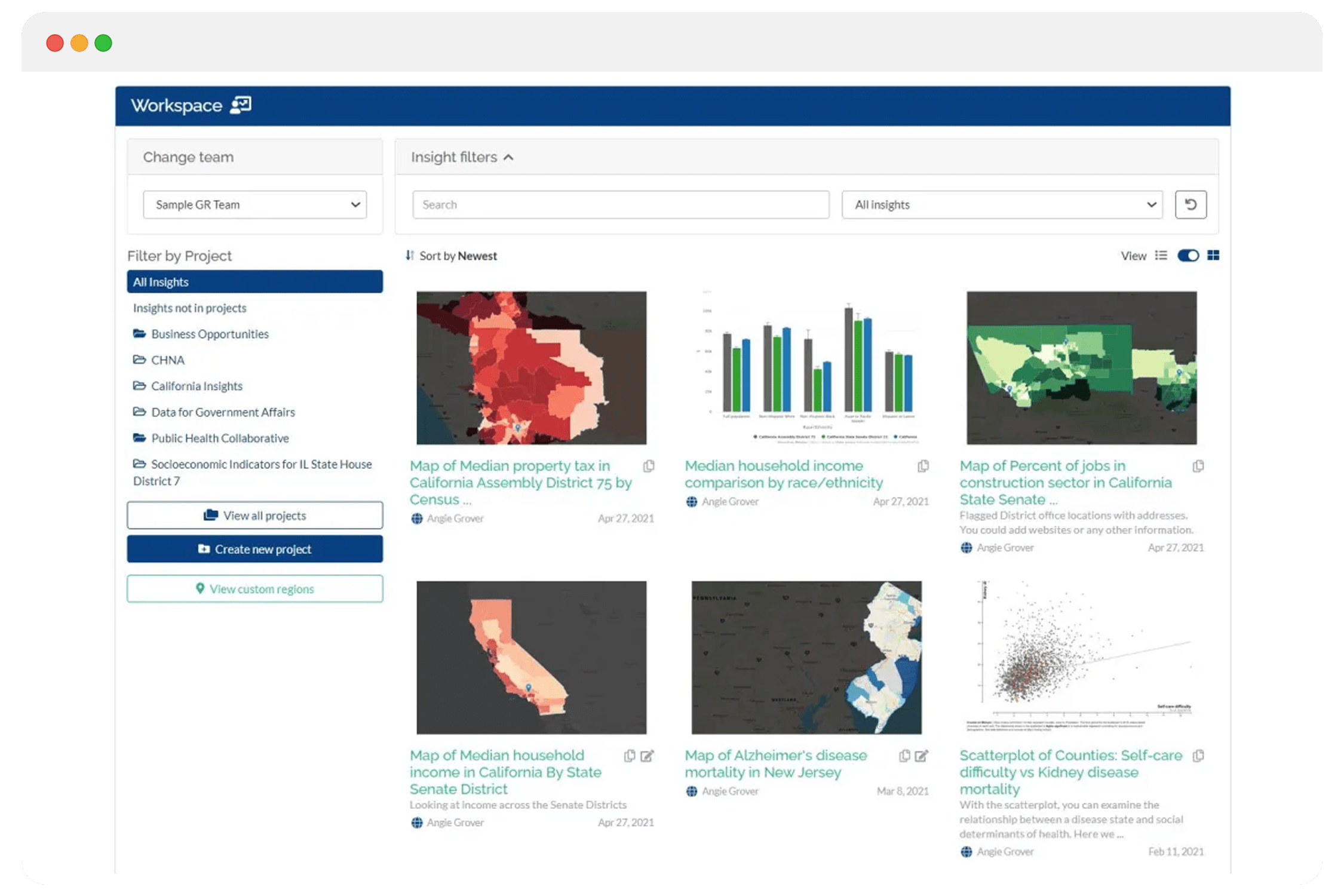Copy the Median property tax insight
This screenshot has height=896, width=1344.
point(648,466)
